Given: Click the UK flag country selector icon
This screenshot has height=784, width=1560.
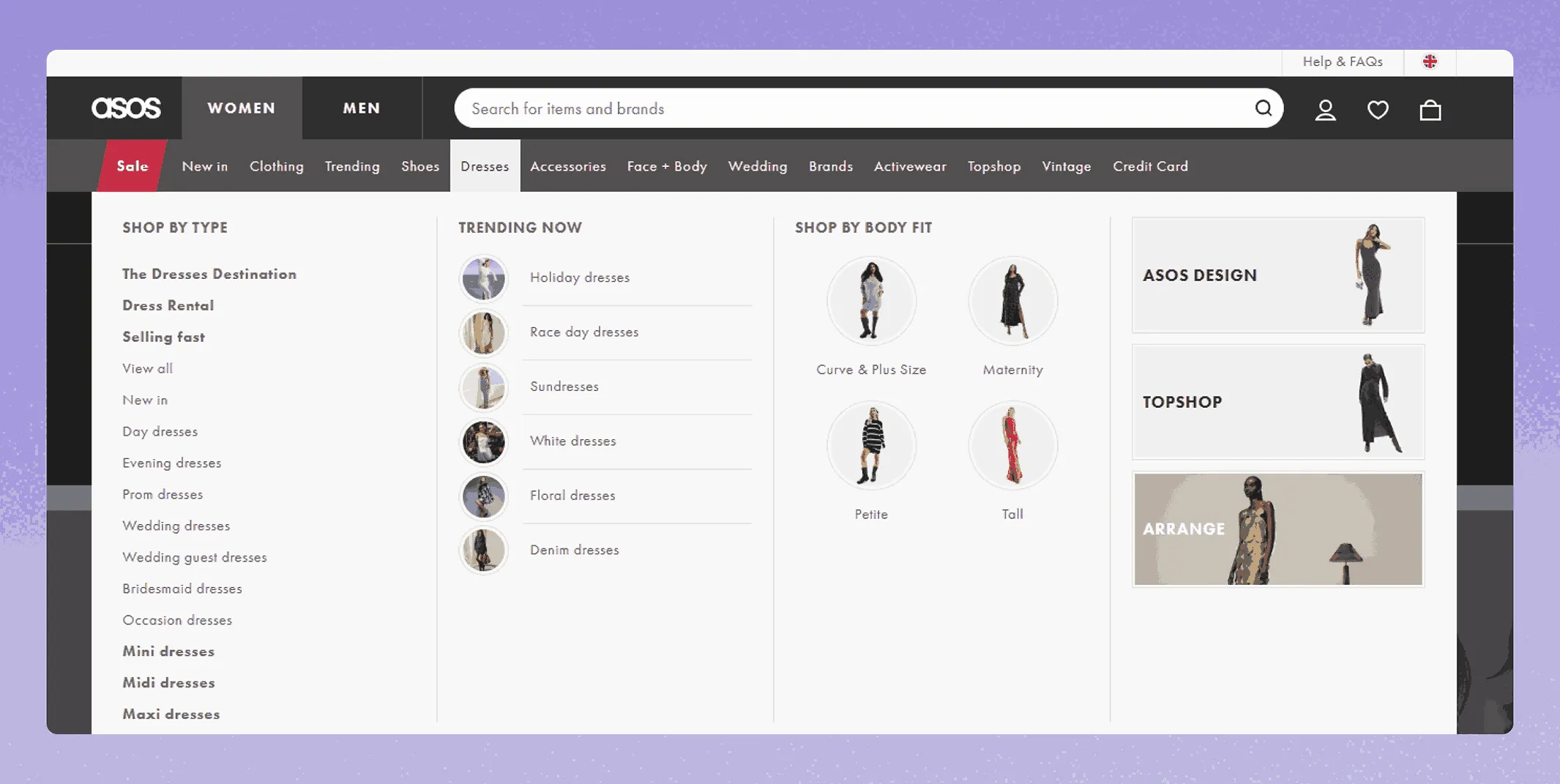Looking at the screenshot, I should (x=1430, y=61).
